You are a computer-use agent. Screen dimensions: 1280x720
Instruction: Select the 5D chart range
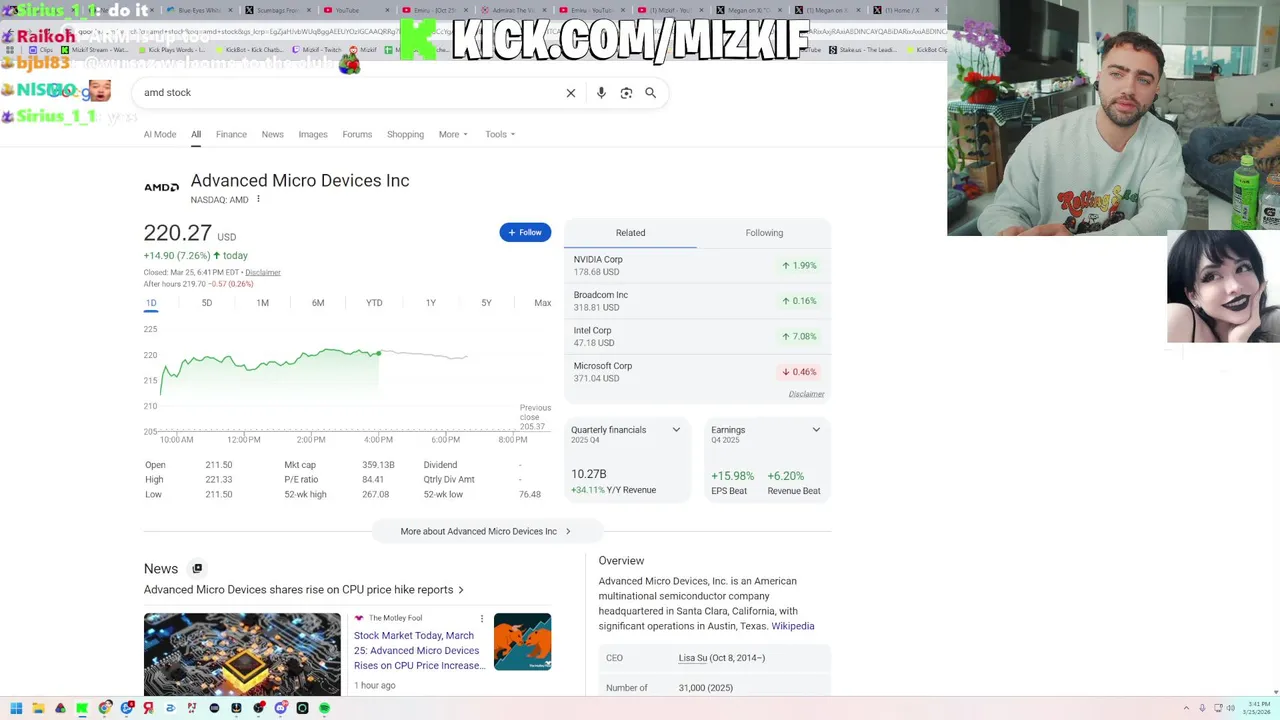tap(207, 303)
